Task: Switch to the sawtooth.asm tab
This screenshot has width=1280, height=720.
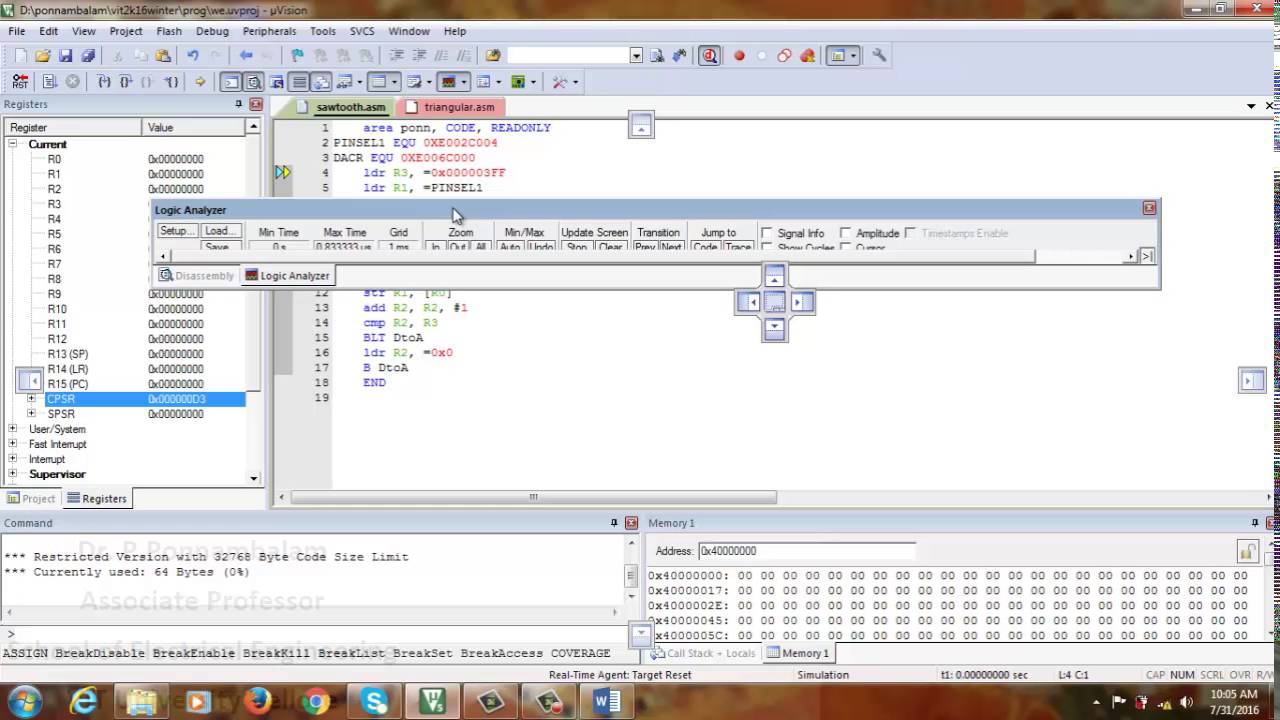Action: (343, 107)
